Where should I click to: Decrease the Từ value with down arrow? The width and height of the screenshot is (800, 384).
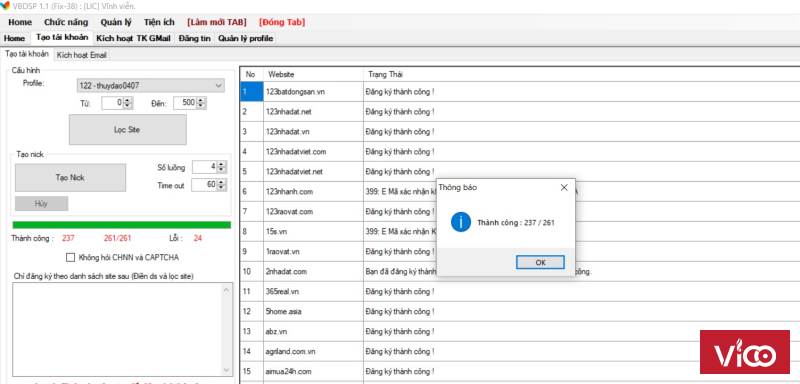click(128, 106)
